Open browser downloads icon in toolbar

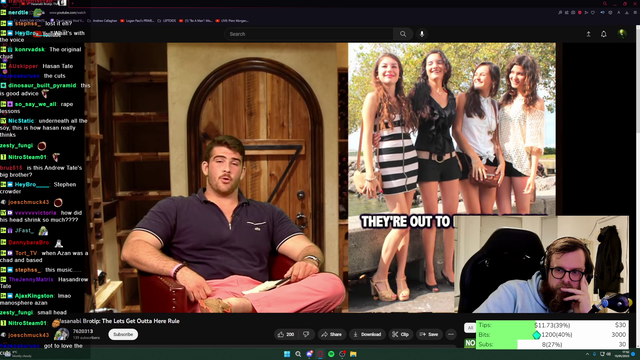(627, 13)
